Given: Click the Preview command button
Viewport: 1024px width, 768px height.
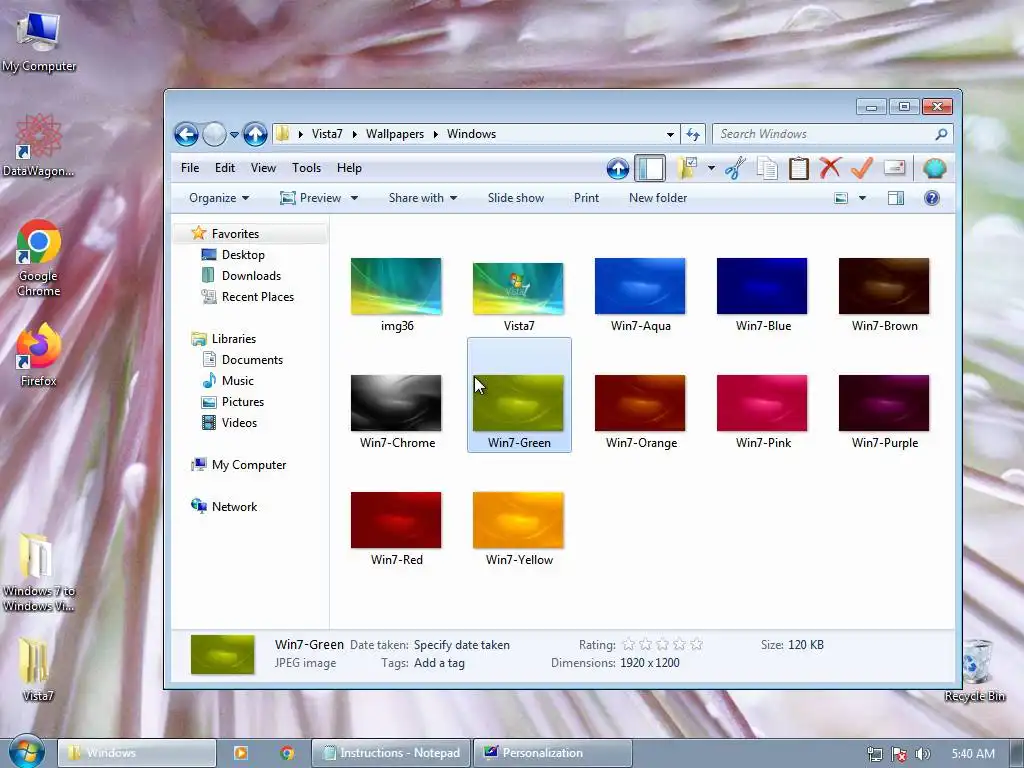Looking at the screenshot, I should pyautogui.click(x=311, y=198).
